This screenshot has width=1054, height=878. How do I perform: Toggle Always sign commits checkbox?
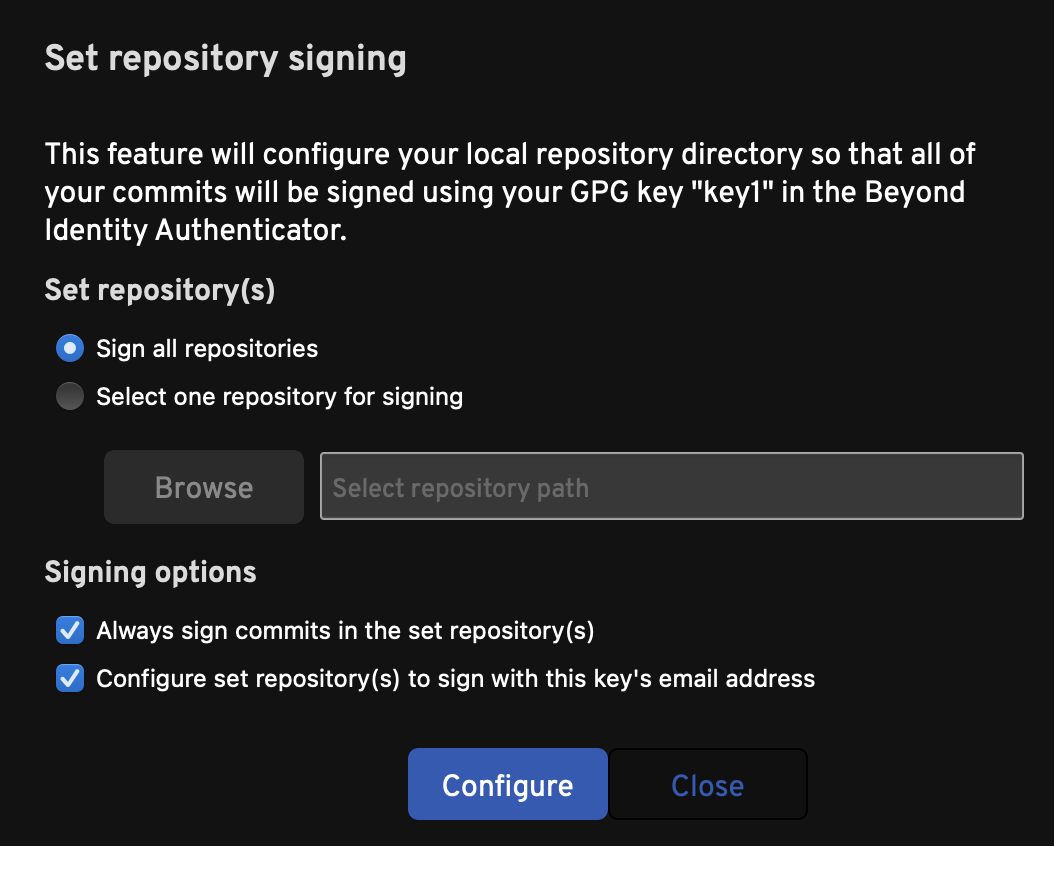[70, 631]
